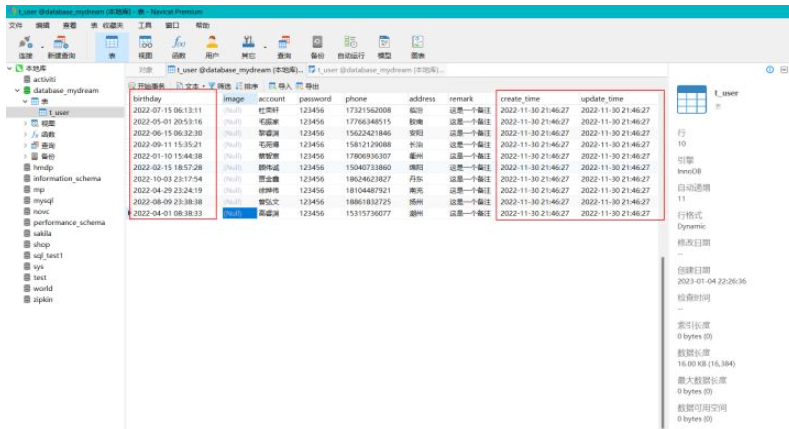
Task: Click the birthday column header
Action: 170,99
